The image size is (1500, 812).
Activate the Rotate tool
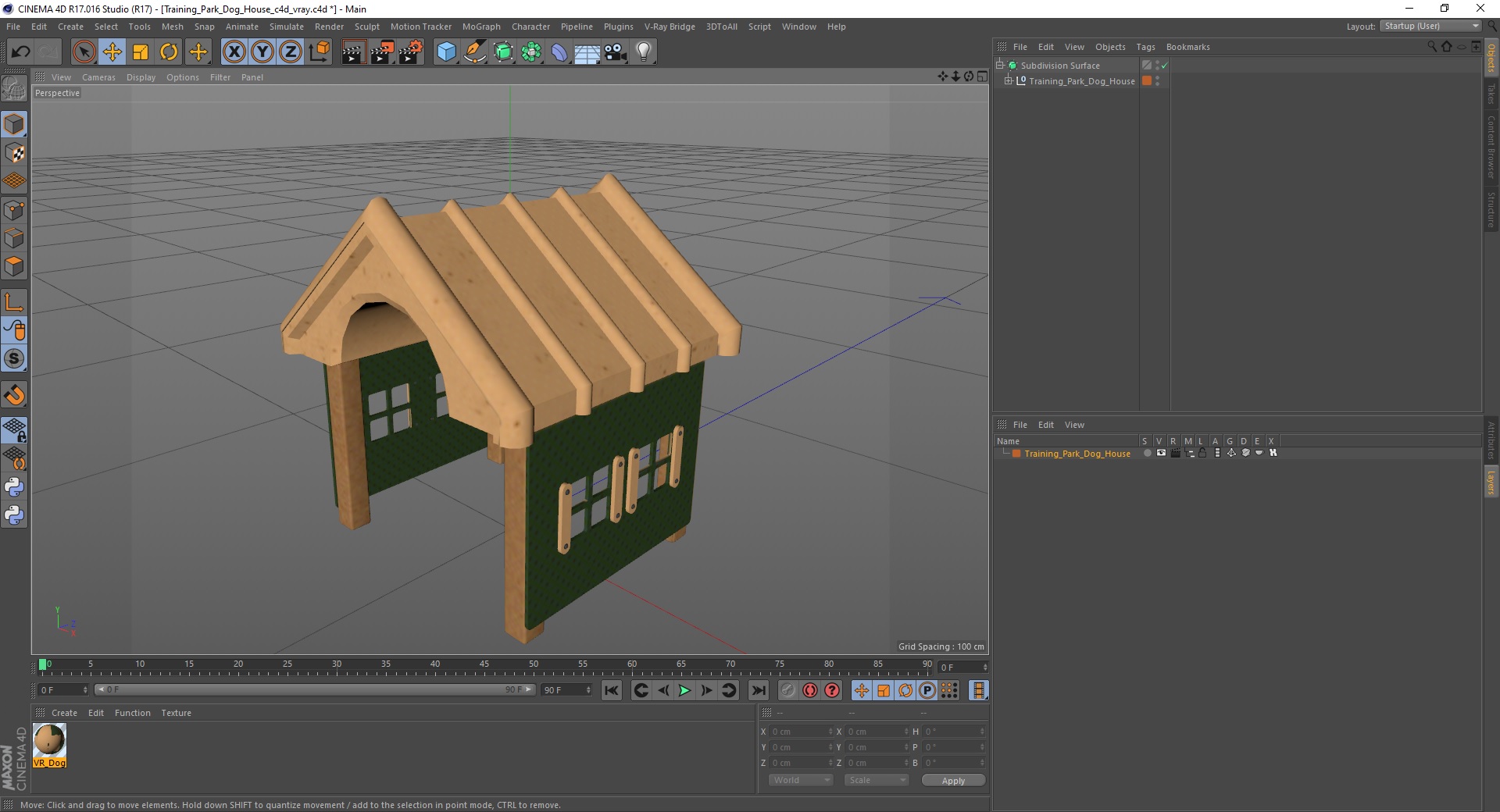(x=169, y=52)
